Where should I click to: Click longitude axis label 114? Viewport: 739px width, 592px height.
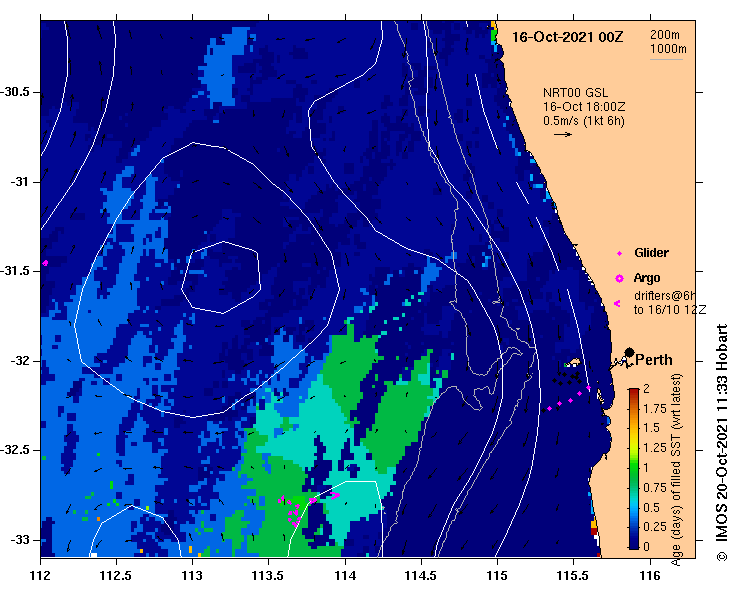tap(345, 576)
